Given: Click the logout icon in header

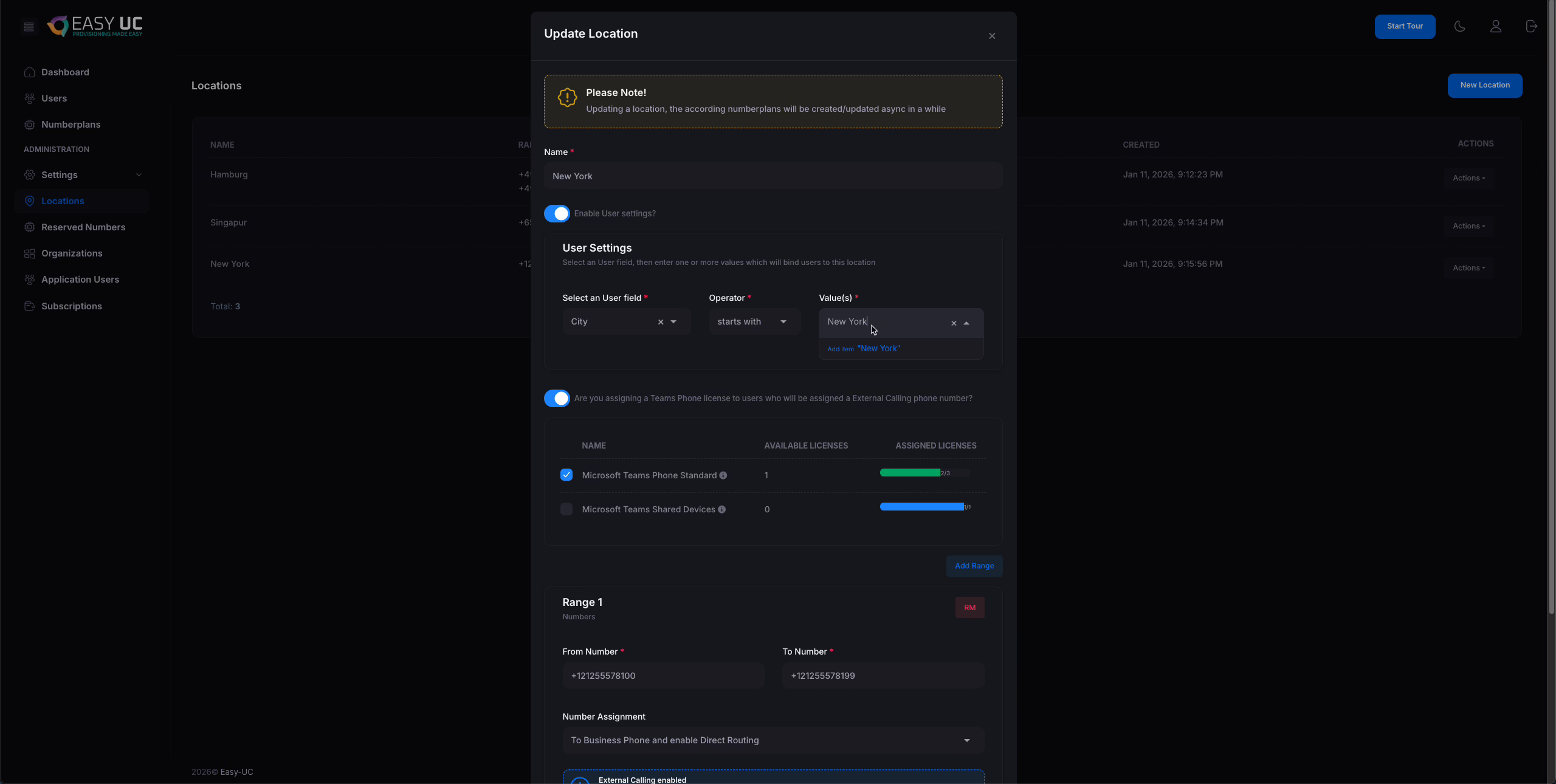Looking at the screenshot, I should click(x=1531, y=26).
